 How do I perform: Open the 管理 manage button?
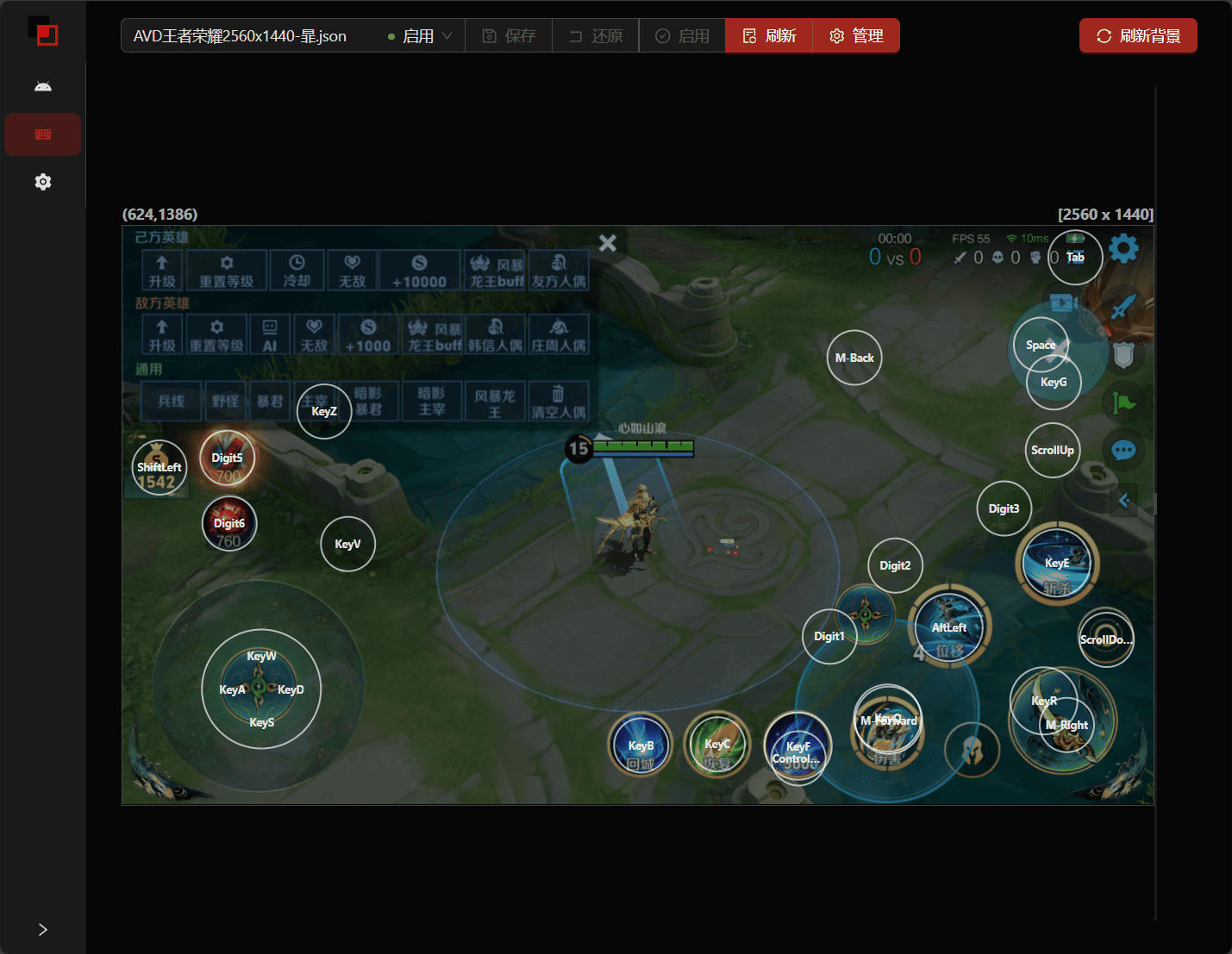point(856,36)
